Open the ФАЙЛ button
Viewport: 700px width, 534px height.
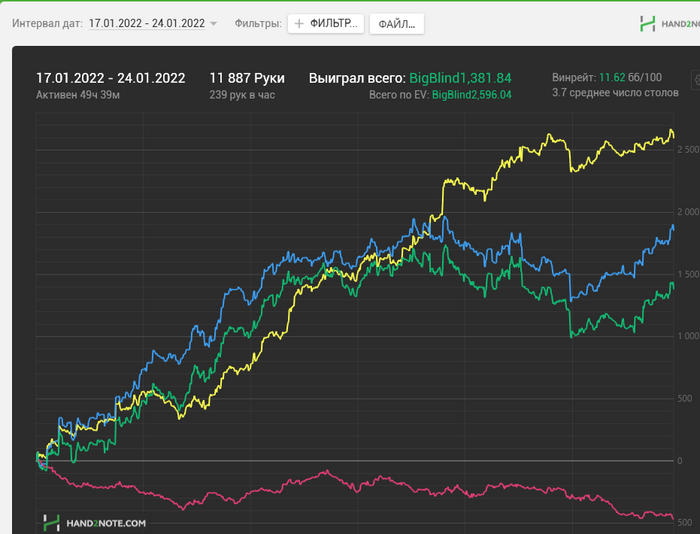(x=396, y=24)
